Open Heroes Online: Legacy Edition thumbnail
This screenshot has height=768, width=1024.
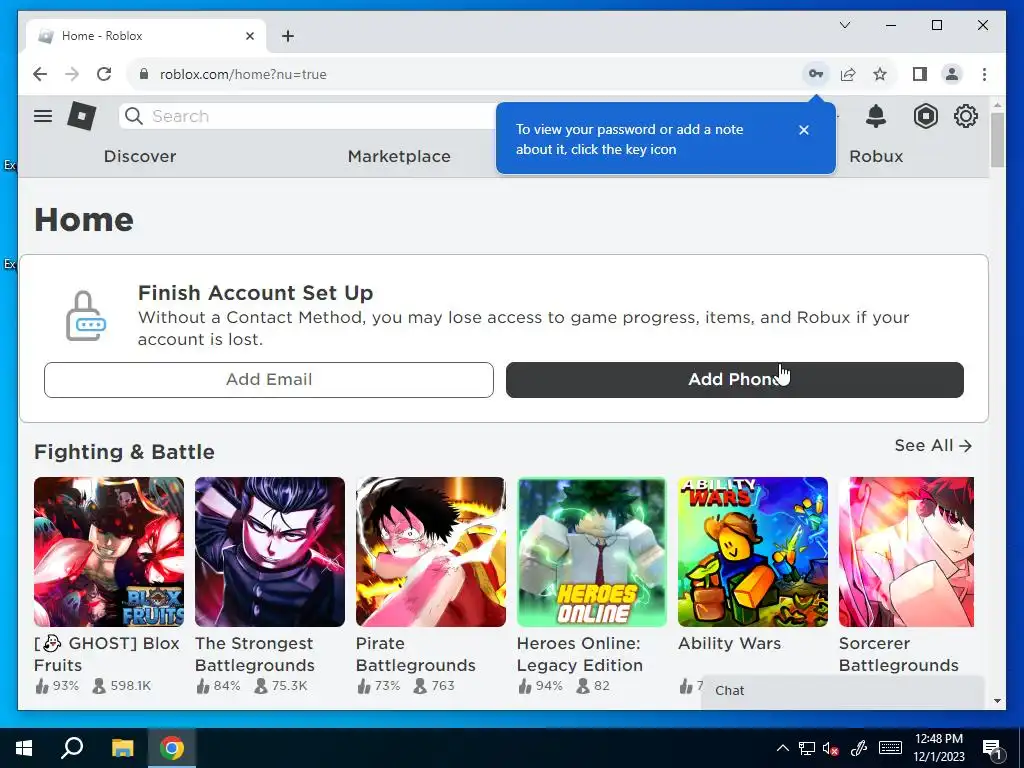pyautogui.click(x=592, y=552)
